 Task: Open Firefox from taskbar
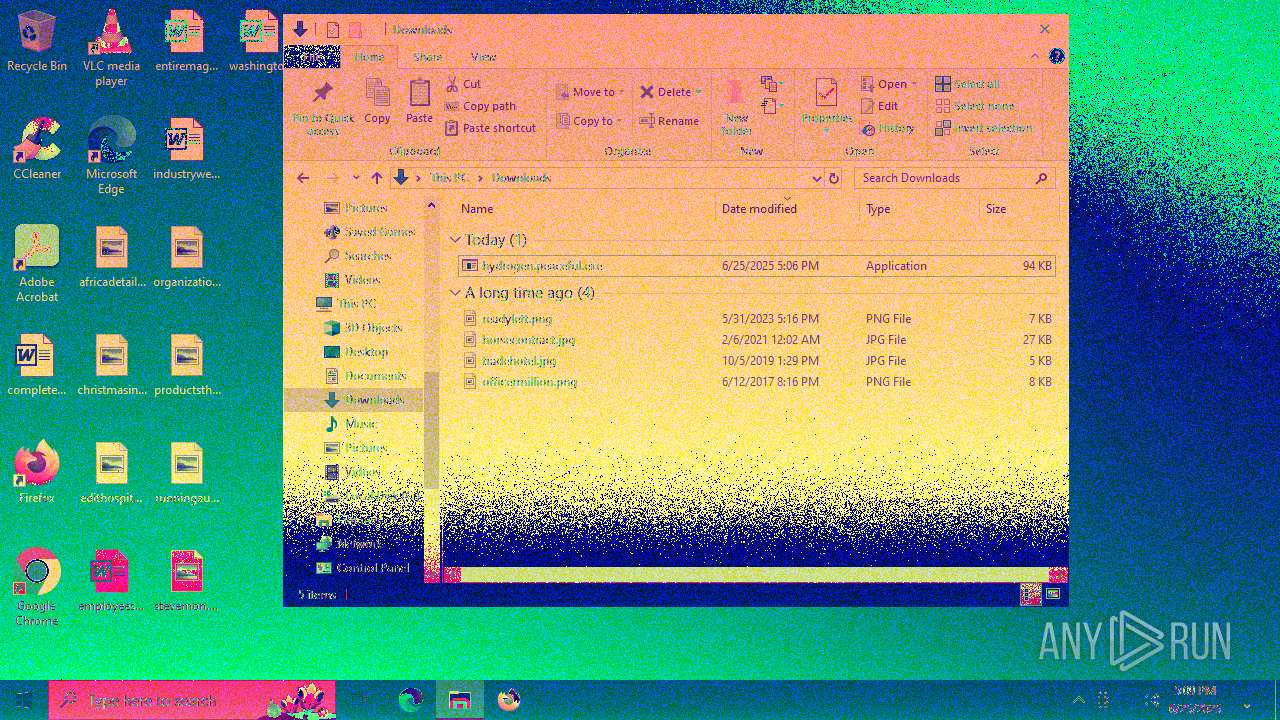(509, 700)
